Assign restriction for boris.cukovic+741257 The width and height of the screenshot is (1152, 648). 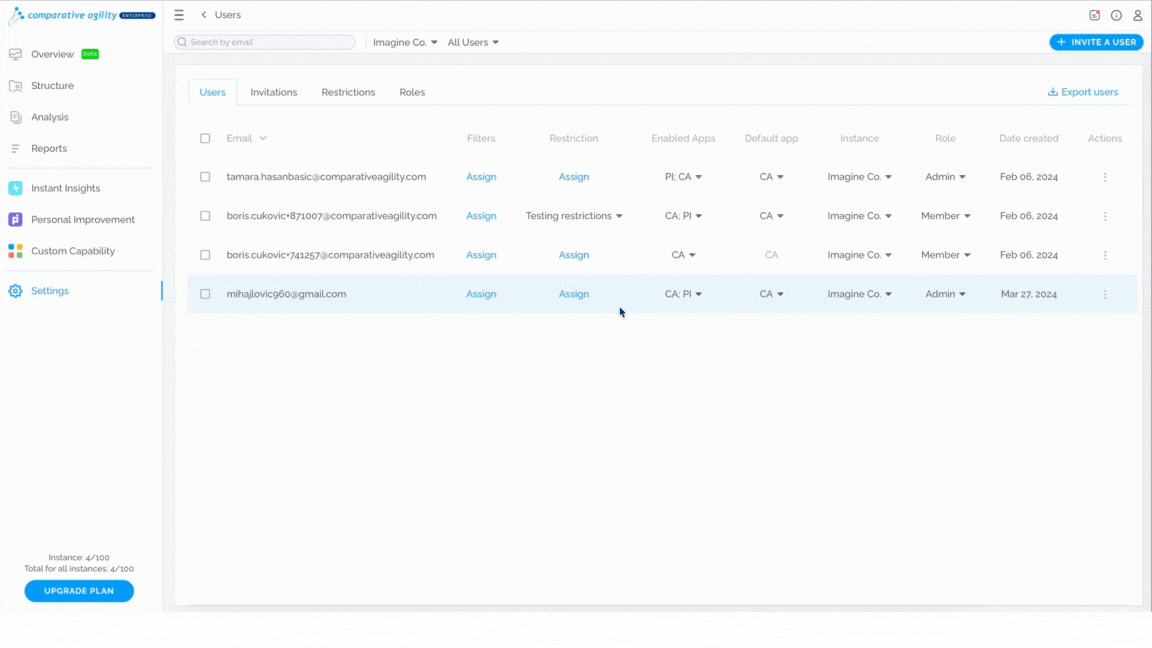pyautogui.click(x=574, y=255)
